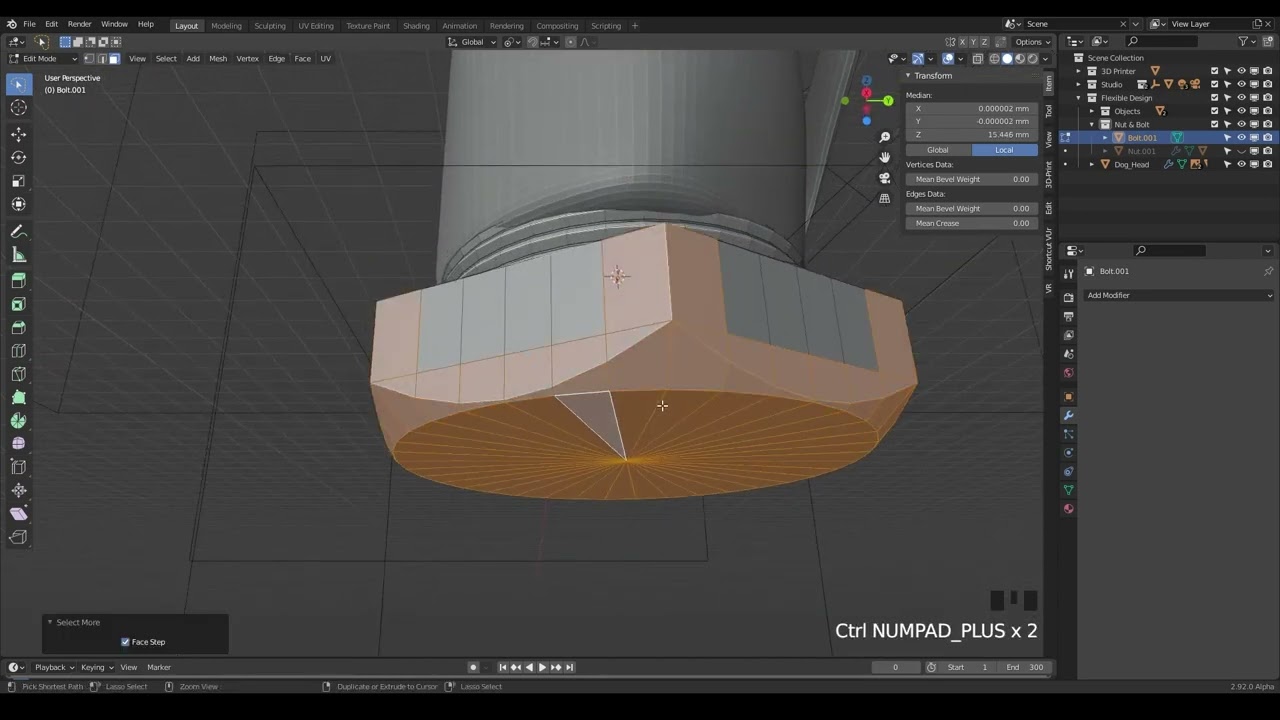The image size is (1280, 720).
Task: Enable vertex select mode
Action: coord(89,59)
